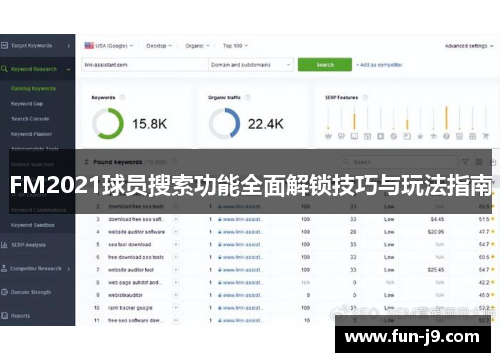Select the 'web page auditor and...' keyword
Image resolution: width=500 pixels, height=362 pixels.
coord(135,282)
